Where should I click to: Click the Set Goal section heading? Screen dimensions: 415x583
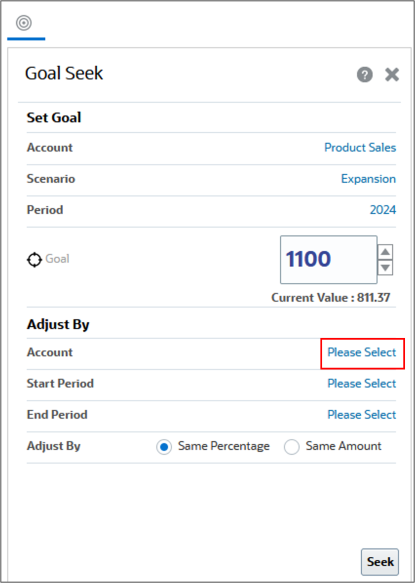coord(54,117)
